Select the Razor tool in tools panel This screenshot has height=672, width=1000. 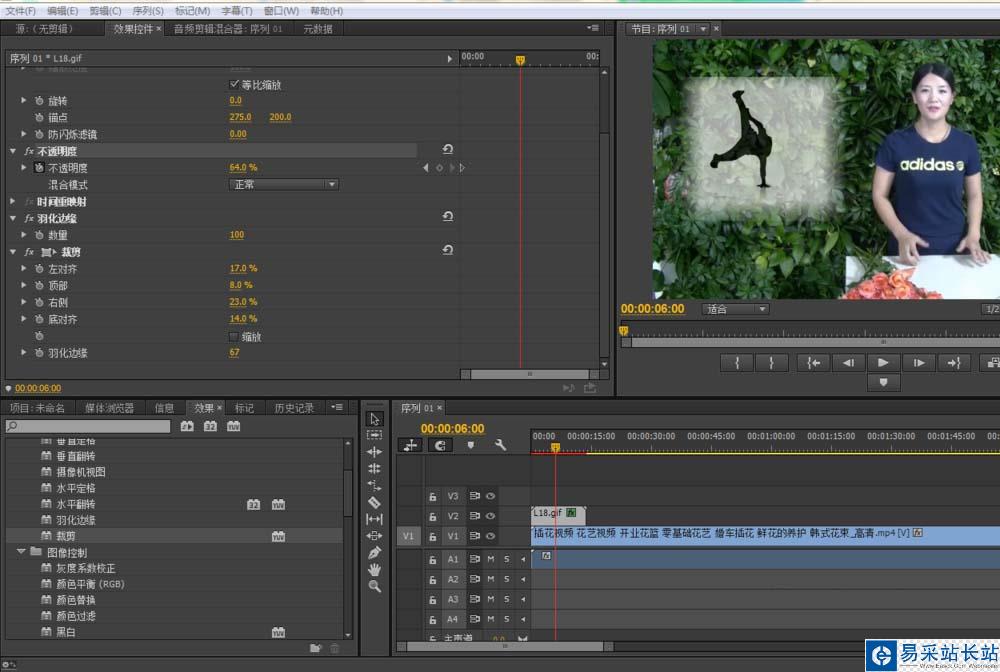point(374,502)
